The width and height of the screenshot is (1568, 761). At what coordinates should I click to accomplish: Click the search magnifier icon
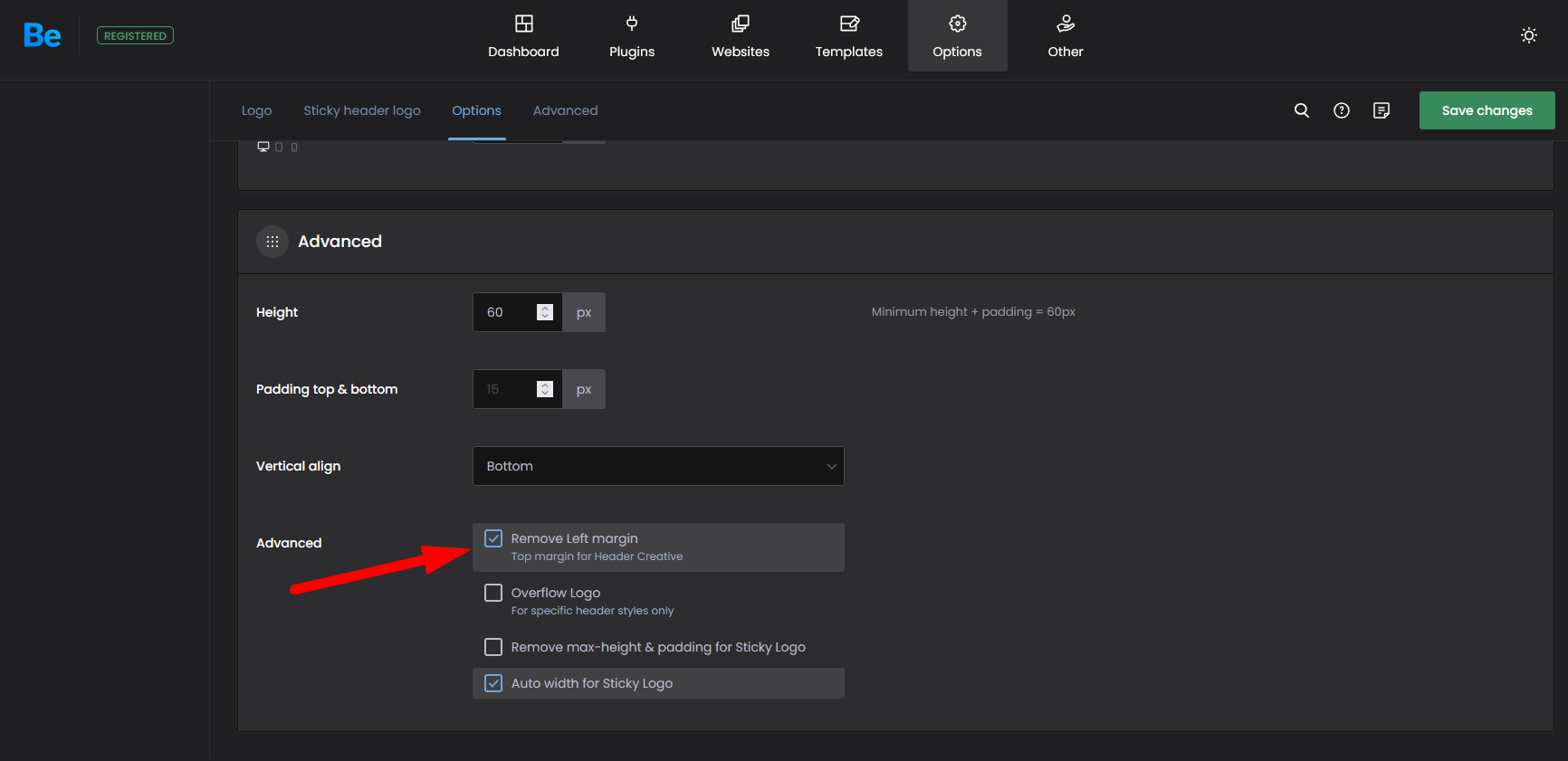point(1302,110)
